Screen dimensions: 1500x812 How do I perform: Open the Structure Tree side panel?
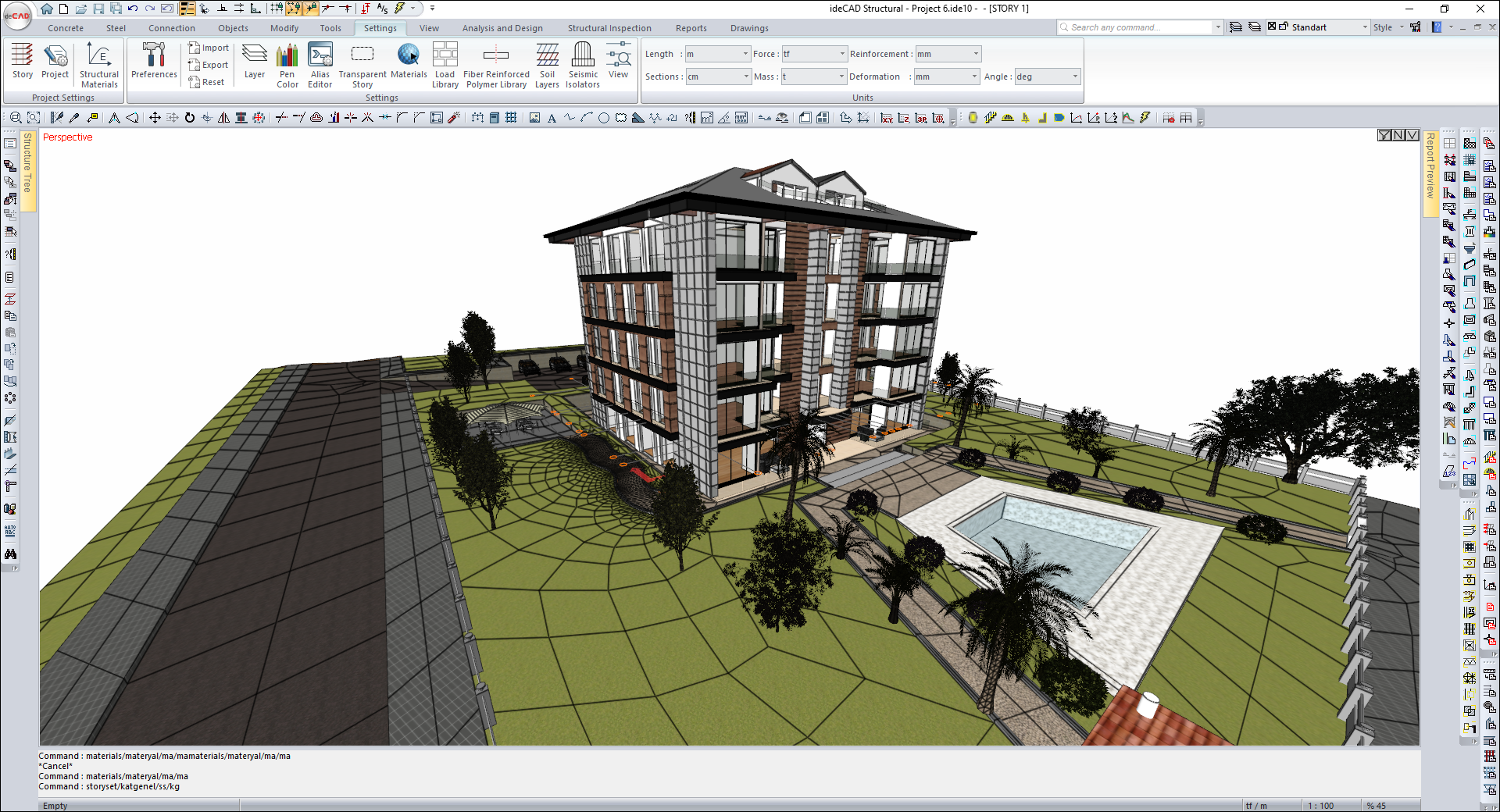coord(27,169)
